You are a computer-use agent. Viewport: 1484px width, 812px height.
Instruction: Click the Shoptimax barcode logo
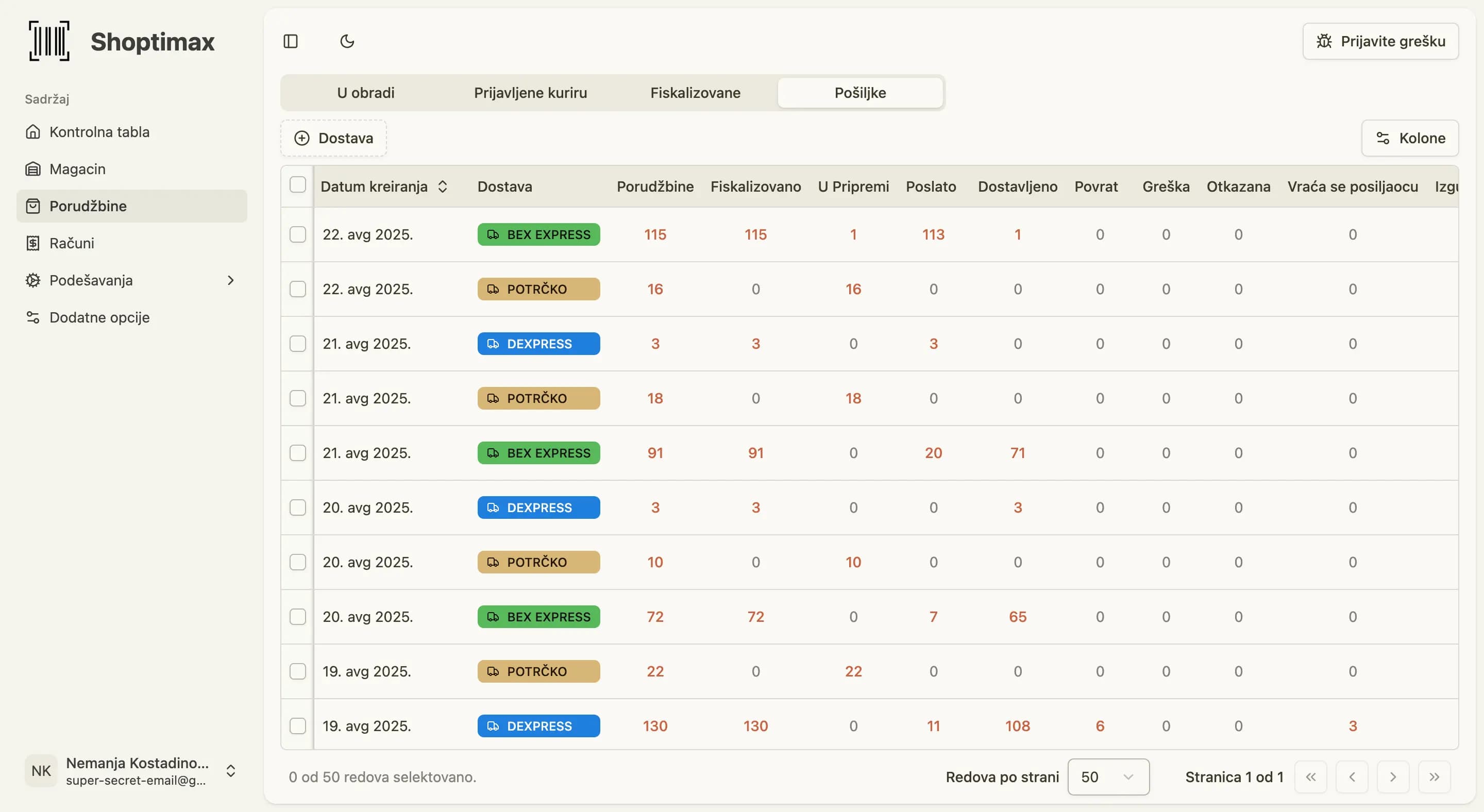tap(49, 41)
